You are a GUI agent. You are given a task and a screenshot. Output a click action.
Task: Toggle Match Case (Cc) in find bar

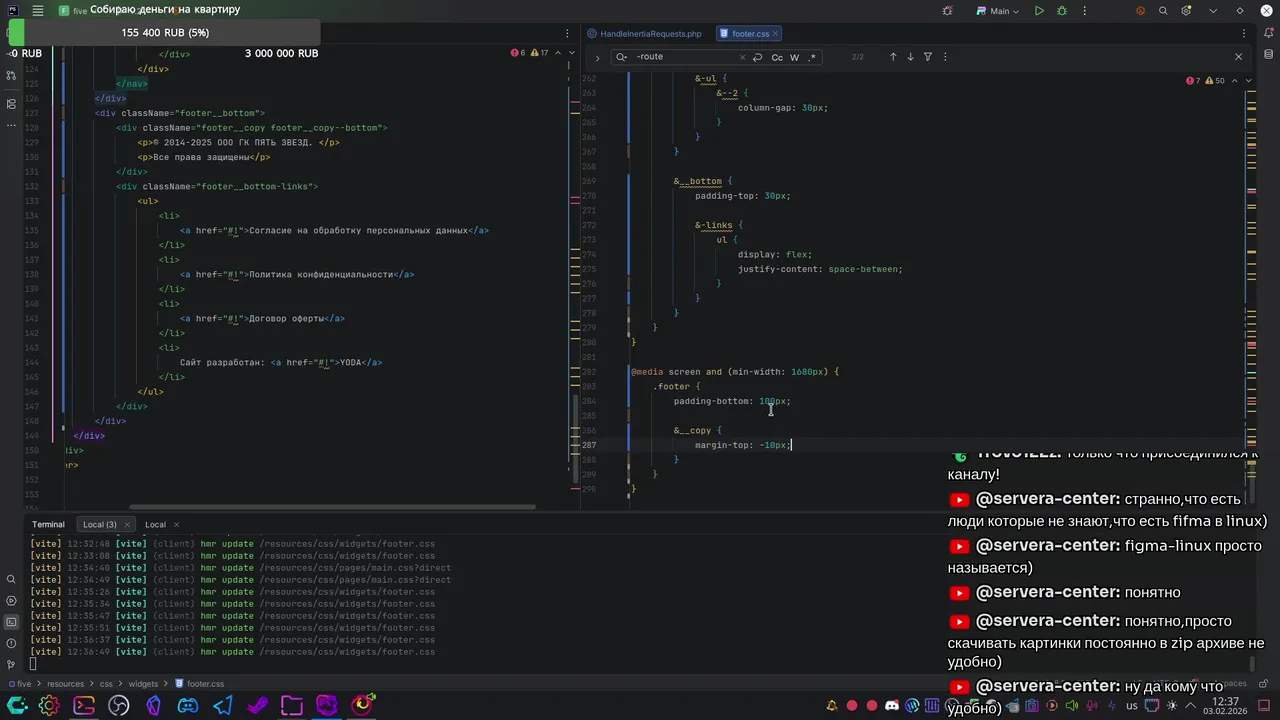pos(777,57)
